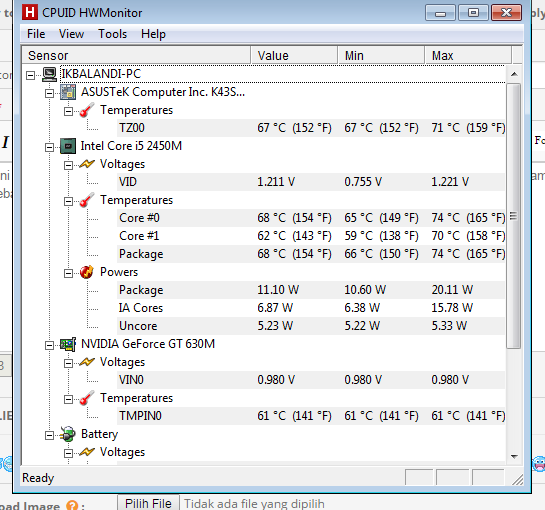
Task: Click the thermometer icon under ASUSTeK Temperatures
Action: [x=87, y=110]
